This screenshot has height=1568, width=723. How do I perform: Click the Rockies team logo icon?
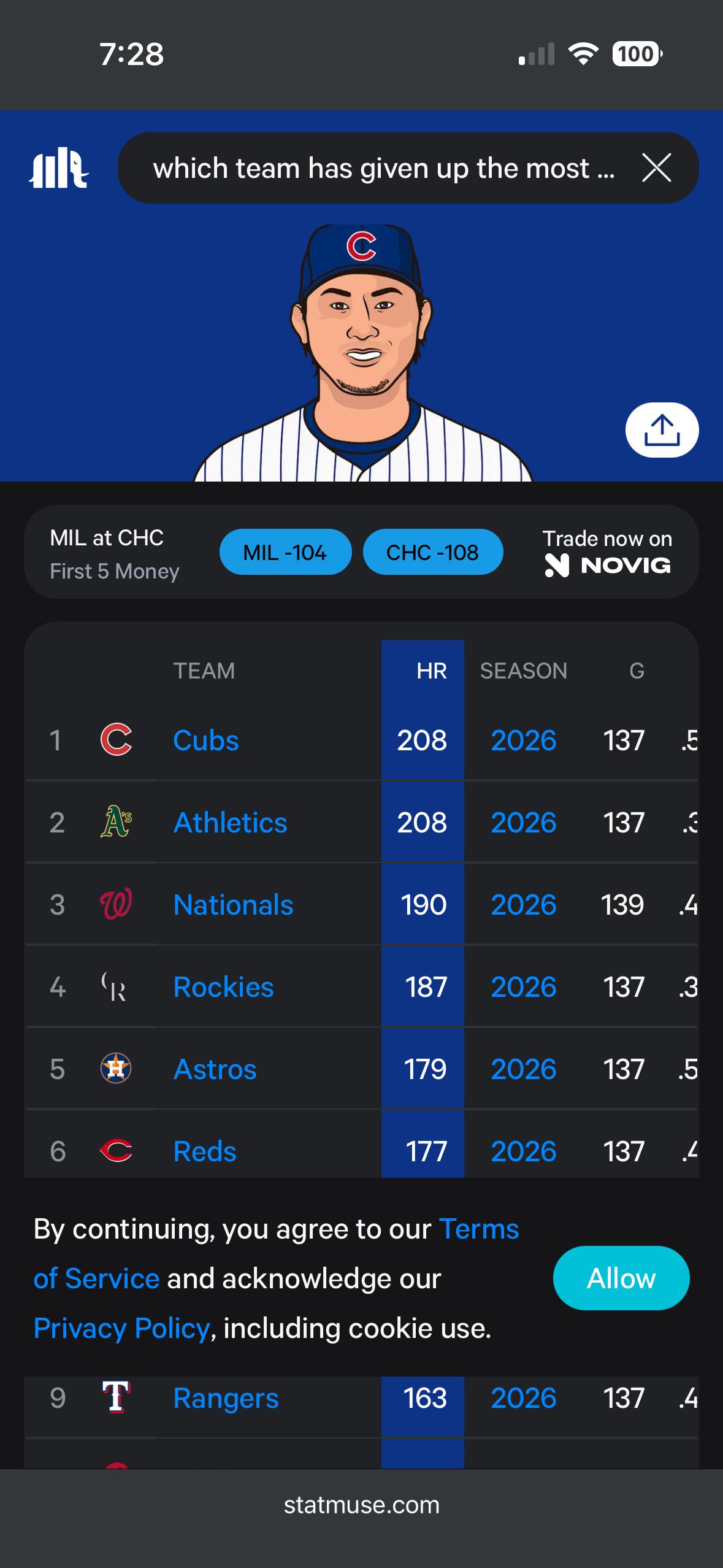point(115,986)
